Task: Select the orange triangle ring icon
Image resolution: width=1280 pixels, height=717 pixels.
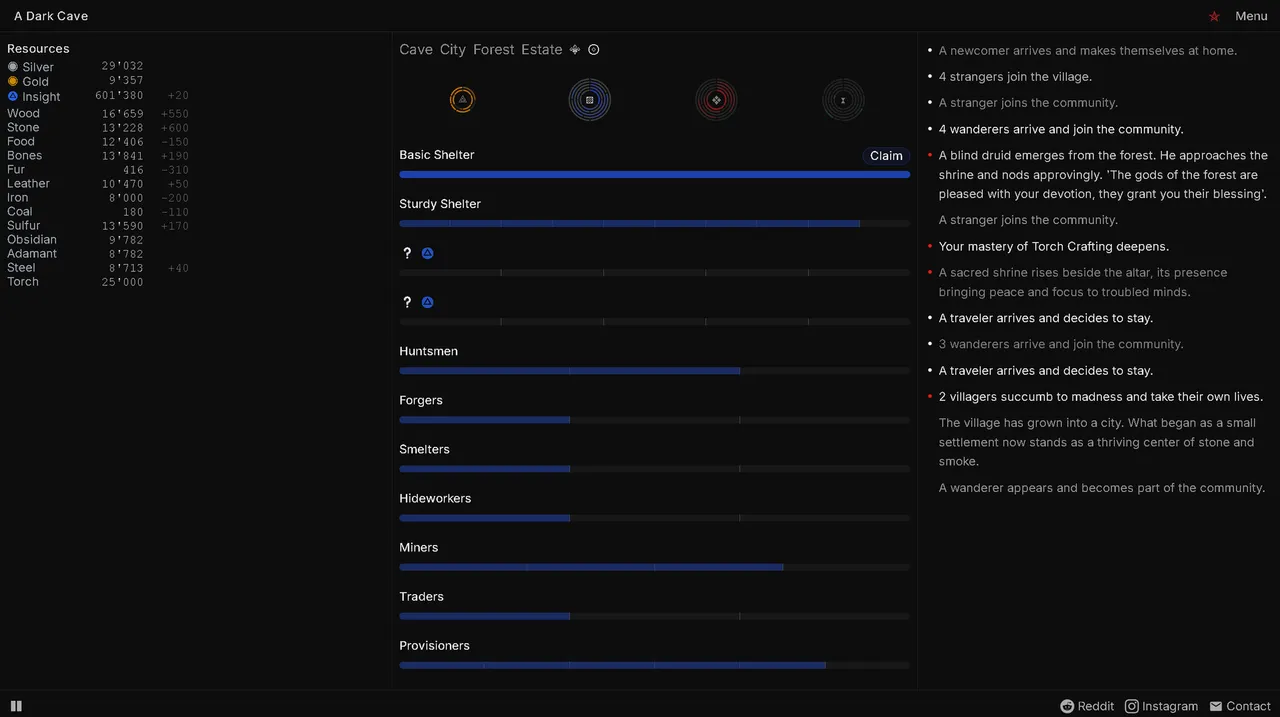Action: [462, 100]
